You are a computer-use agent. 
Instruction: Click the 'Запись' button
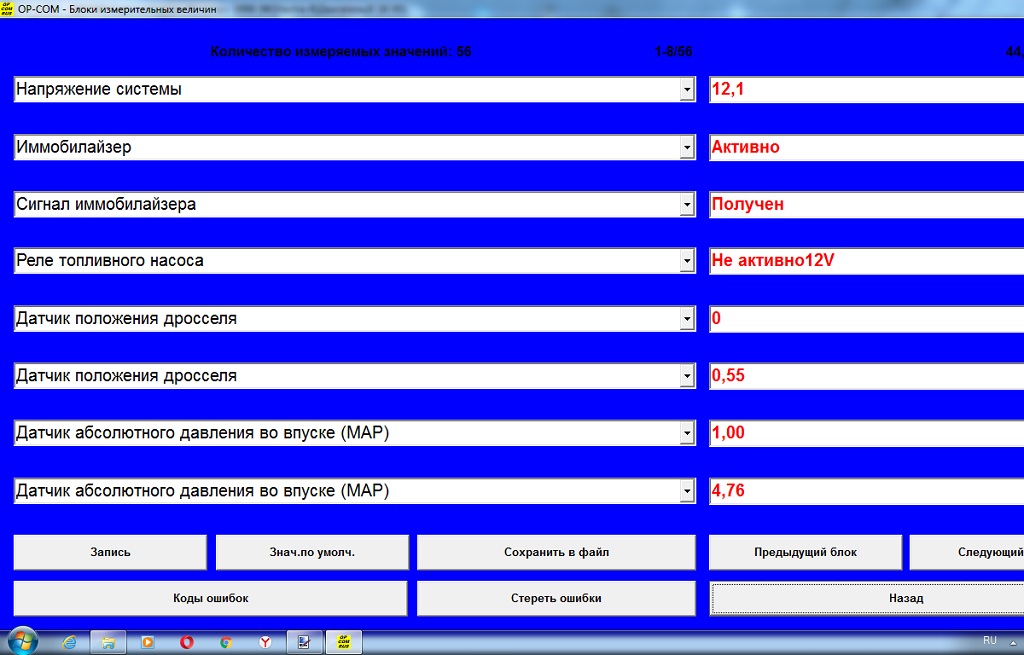click(110, 552)
